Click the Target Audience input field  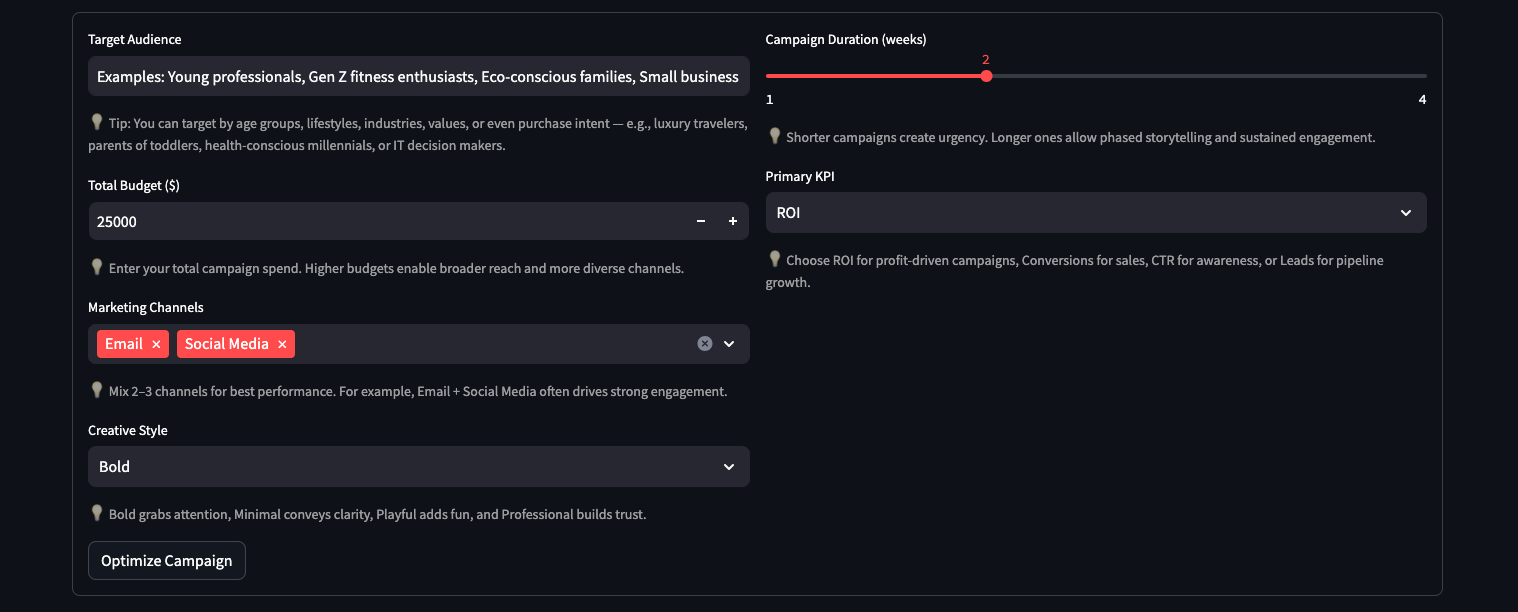point(418,75)
